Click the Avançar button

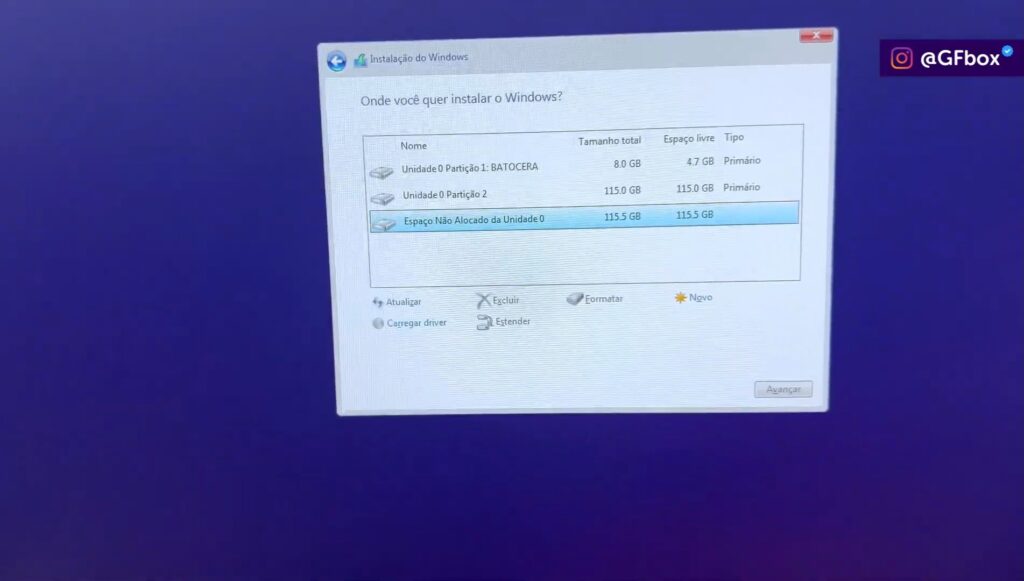pos(783,389)
